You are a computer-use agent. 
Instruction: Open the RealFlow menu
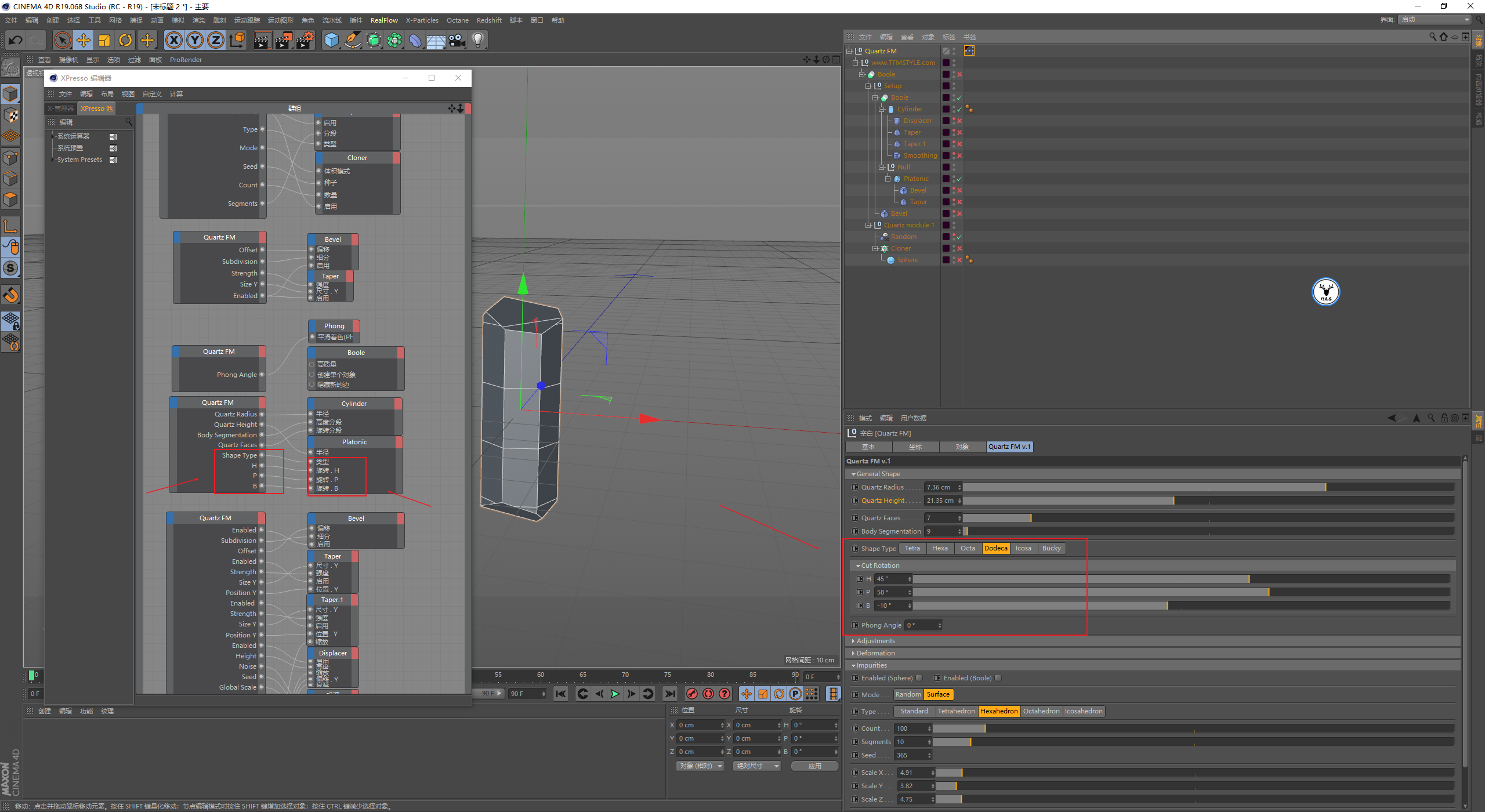(x=384, y=20)
